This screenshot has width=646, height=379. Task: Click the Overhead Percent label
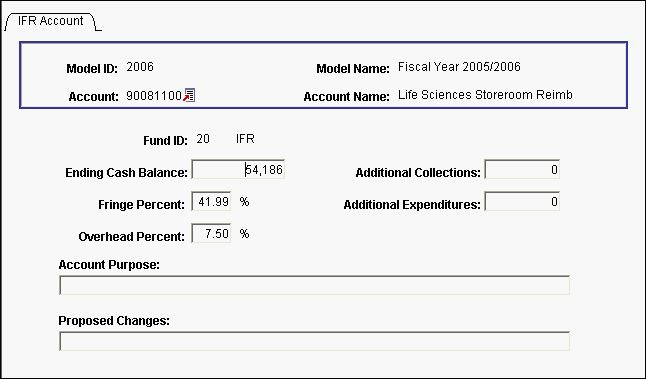coord(131,237)
